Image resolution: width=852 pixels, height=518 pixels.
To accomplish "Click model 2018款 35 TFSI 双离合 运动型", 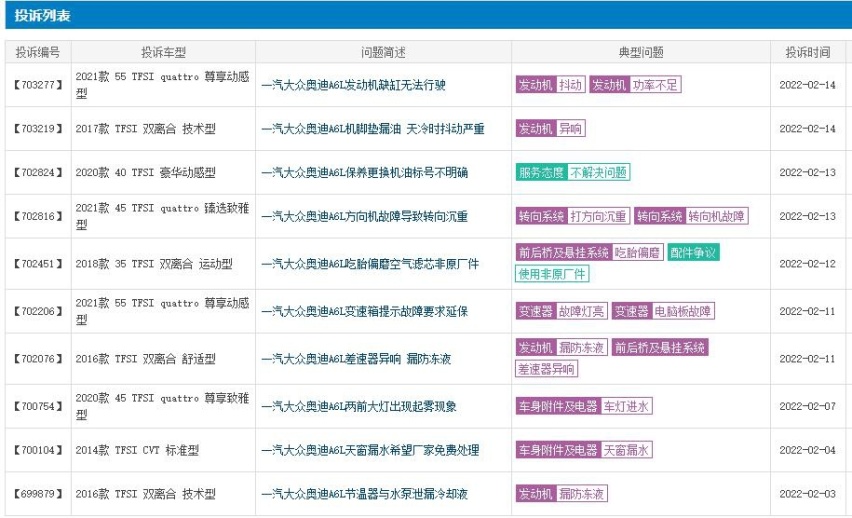I will pos(154,264).
